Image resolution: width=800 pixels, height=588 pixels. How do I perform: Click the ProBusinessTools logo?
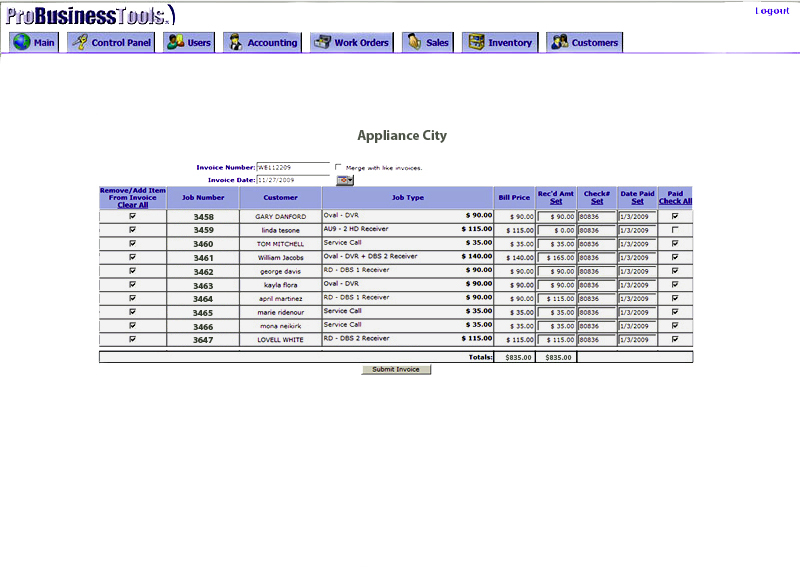click(91, 15)
